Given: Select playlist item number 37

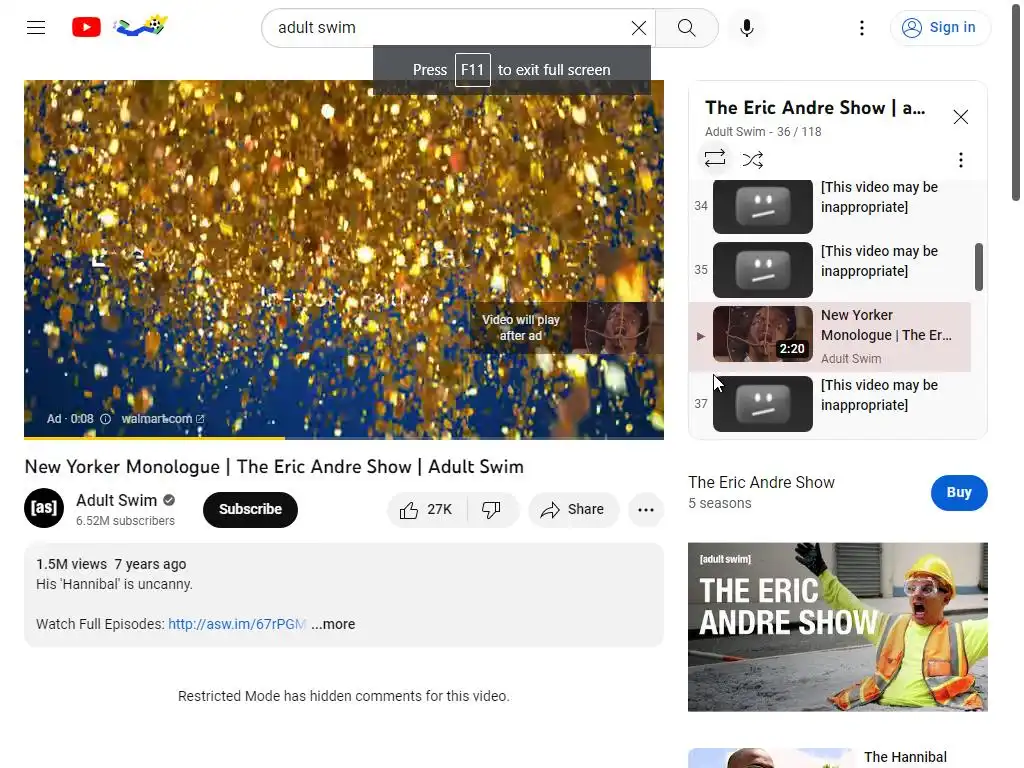Looking at the screenshot, I should point(830,404).
